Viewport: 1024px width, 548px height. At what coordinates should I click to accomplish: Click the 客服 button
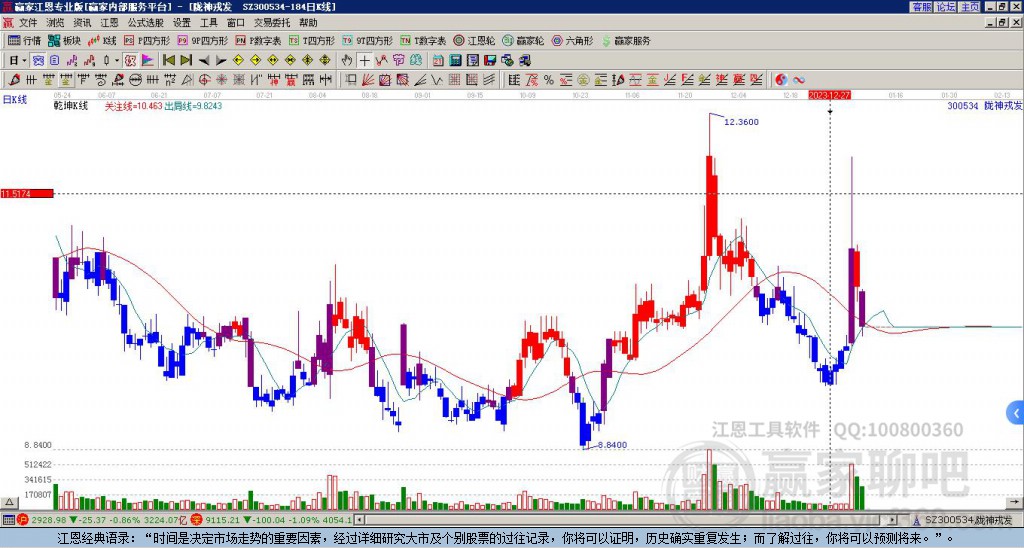(921, 6)
